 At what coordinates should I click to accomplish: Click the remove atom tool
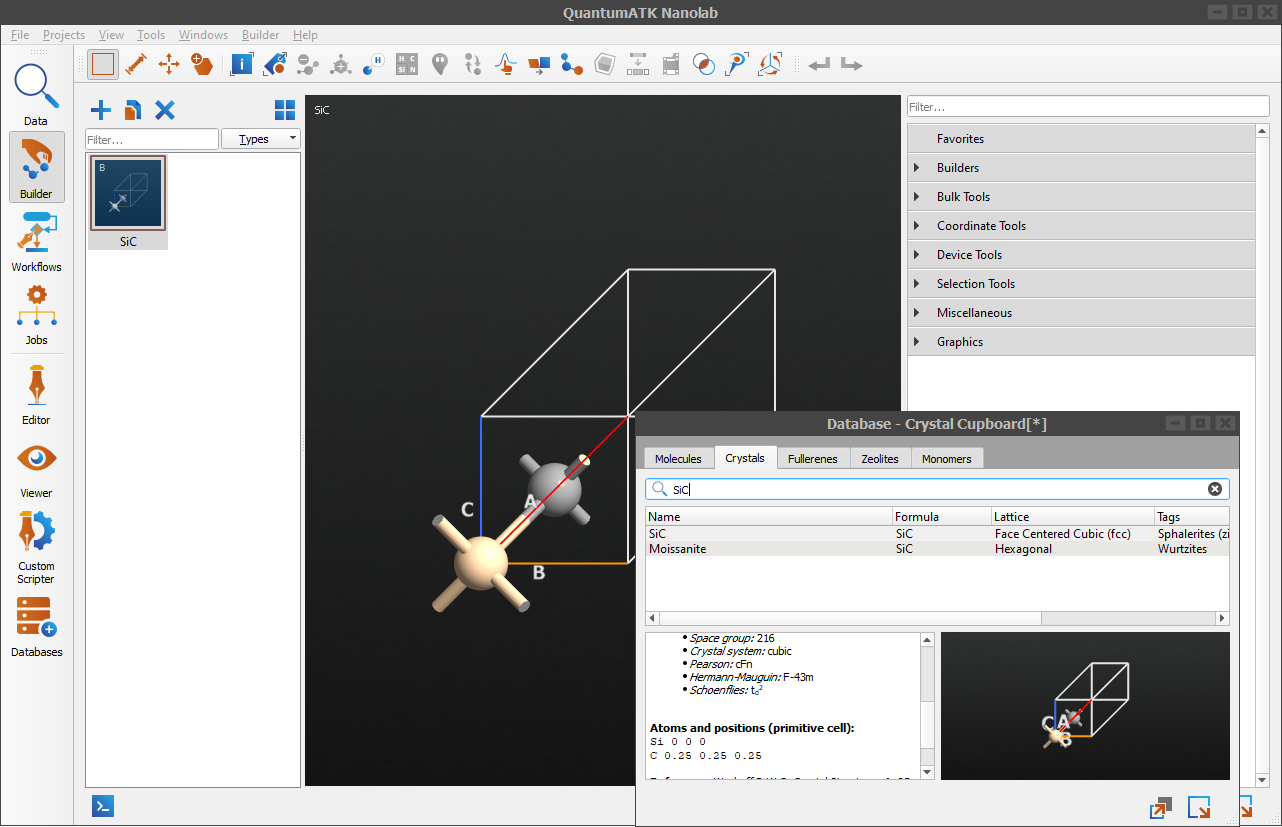click(308, 64)
